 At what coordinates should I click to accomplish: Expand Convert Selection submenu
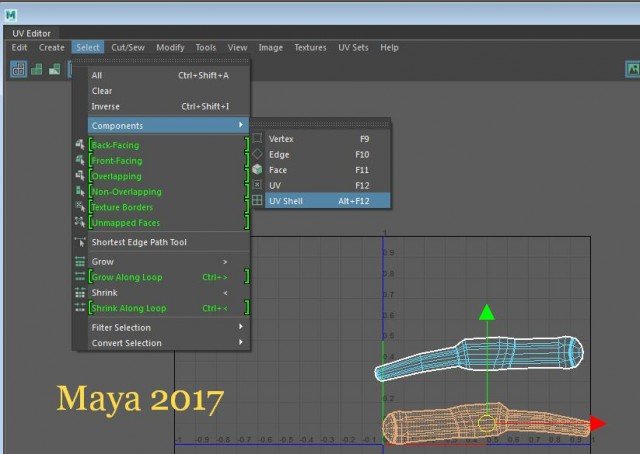(x=168, y=343)
